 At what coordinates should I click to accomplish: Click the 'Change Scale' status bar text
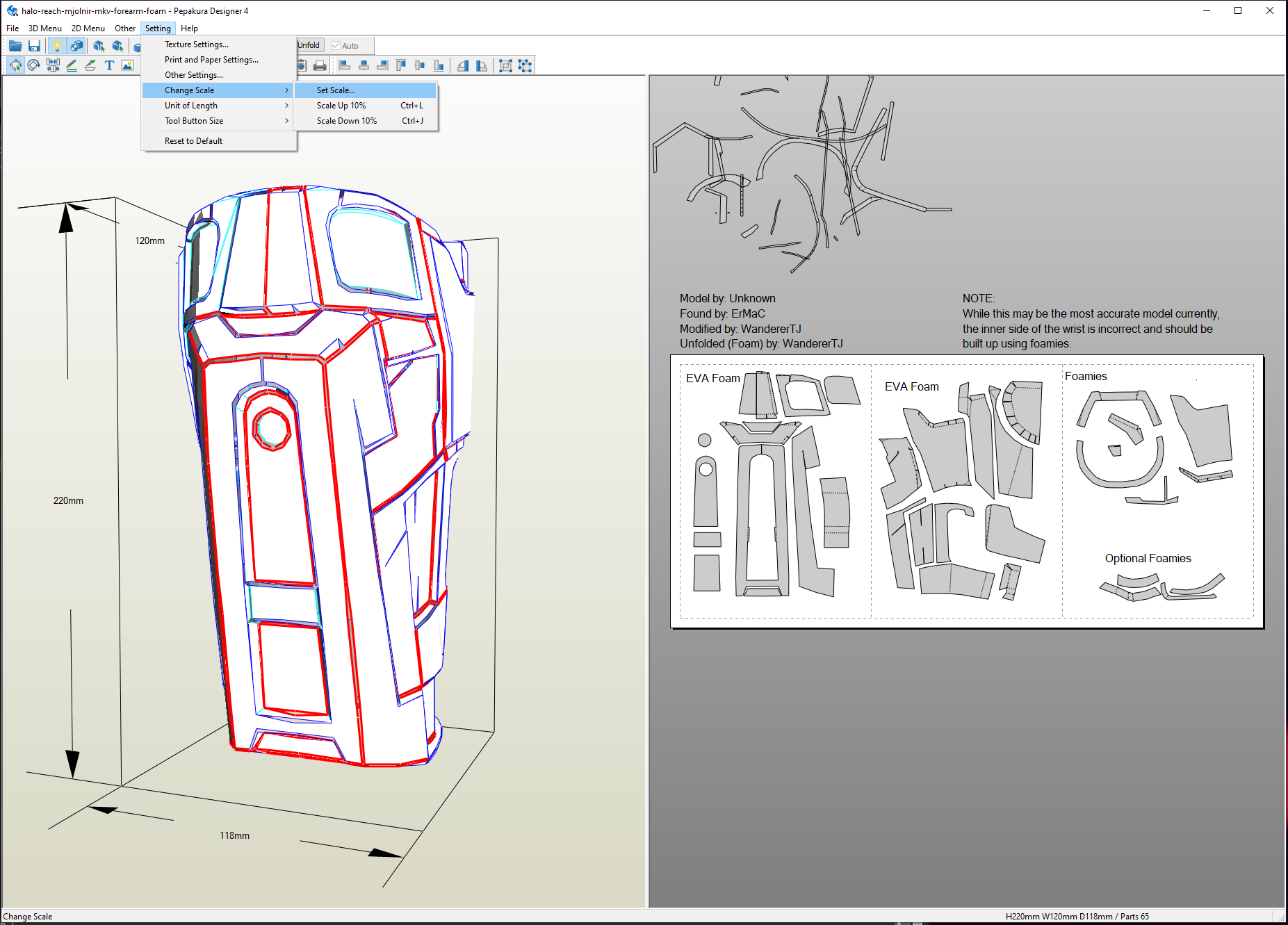click(x=28, y=916)
